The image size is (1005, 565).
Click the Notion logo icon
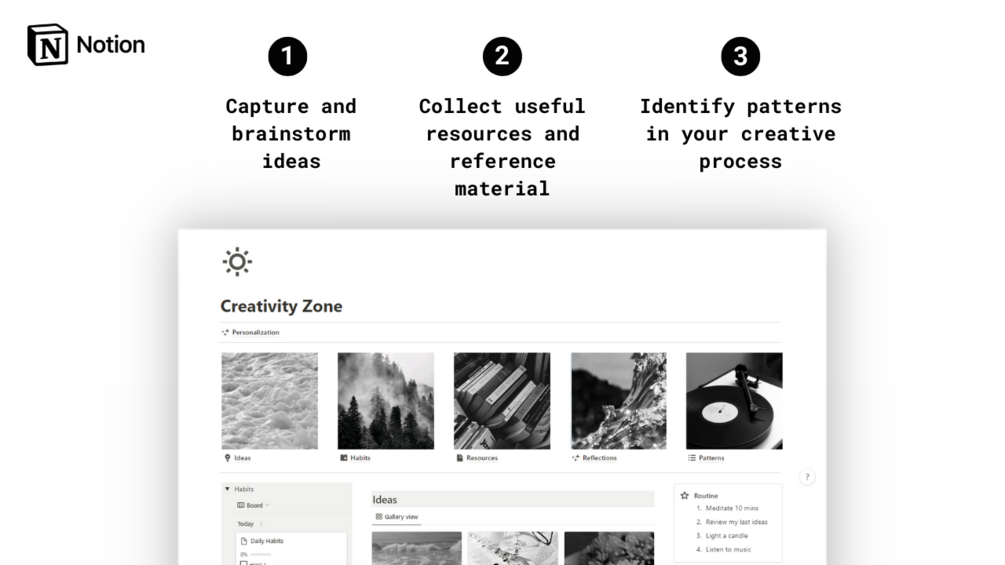tap(47, 45)
